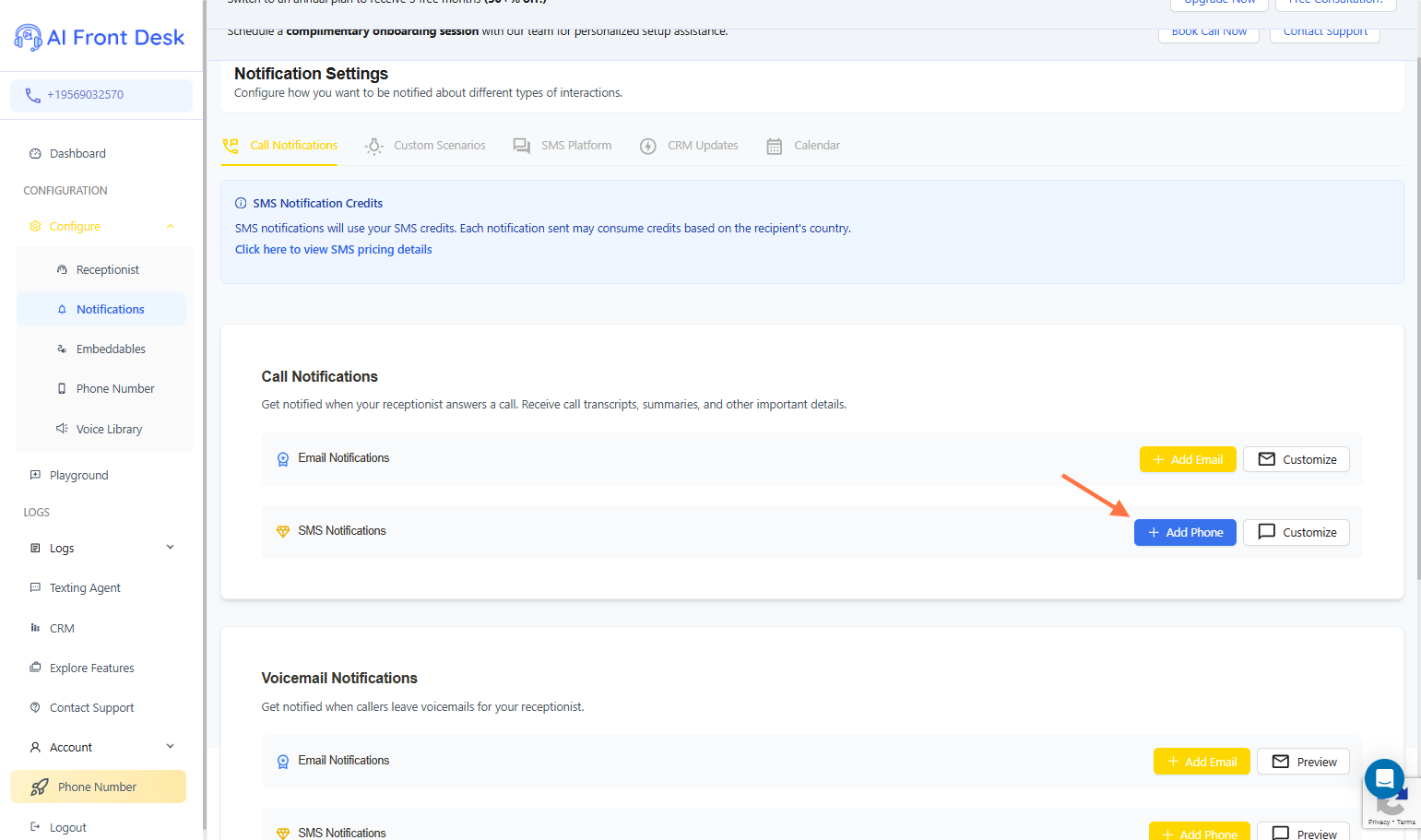Add Email for Call Notifications

click(1188, 459)
